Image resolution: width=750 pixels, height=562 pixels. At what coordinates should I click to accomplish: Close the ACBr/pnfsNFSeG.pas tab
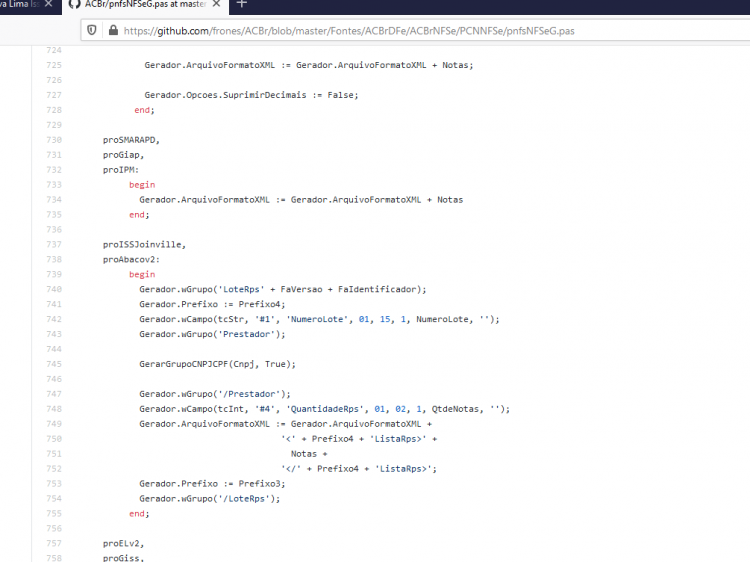[216, 4]
